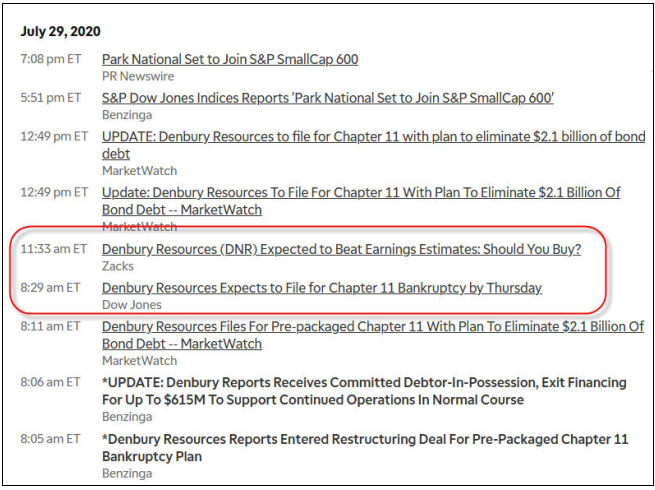Open 'Park National Set to Join S&P SmallCap 600' link
This screenshot has height=490, width=655.
coord(230,59)
